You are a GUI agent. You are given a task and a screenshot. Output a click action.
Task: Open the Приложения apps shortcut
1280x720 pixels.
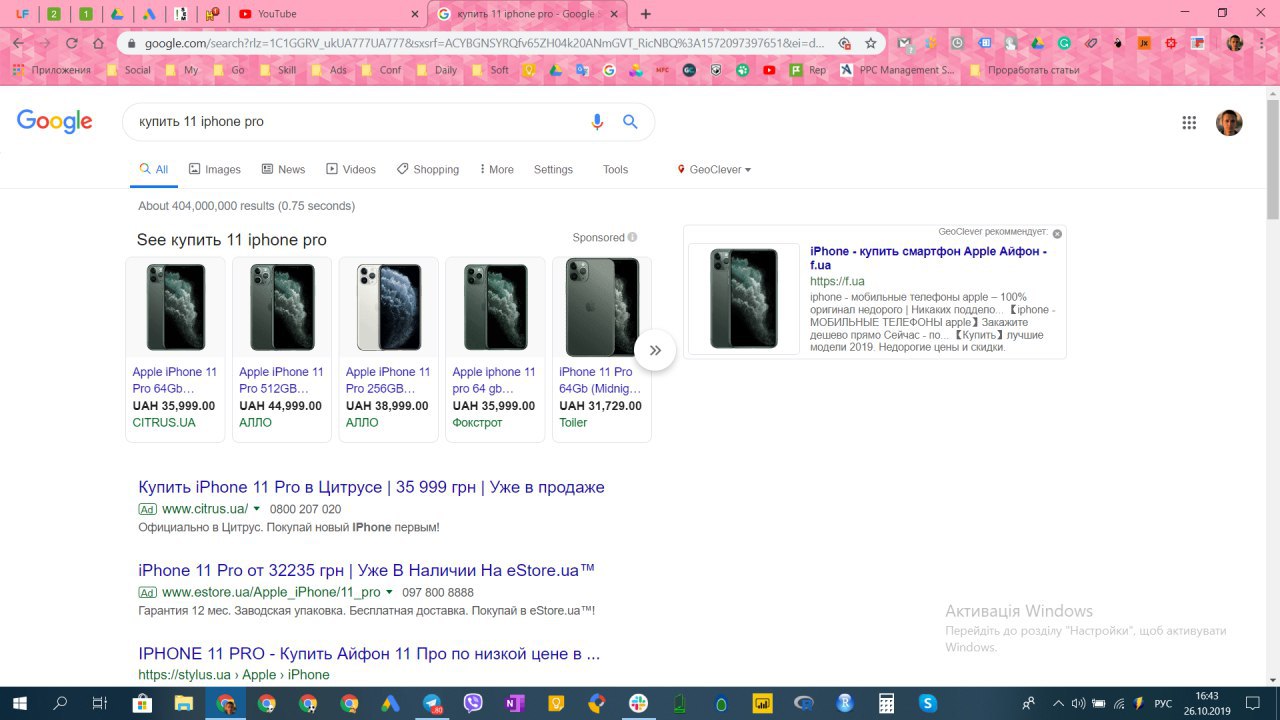click(52, 70)
